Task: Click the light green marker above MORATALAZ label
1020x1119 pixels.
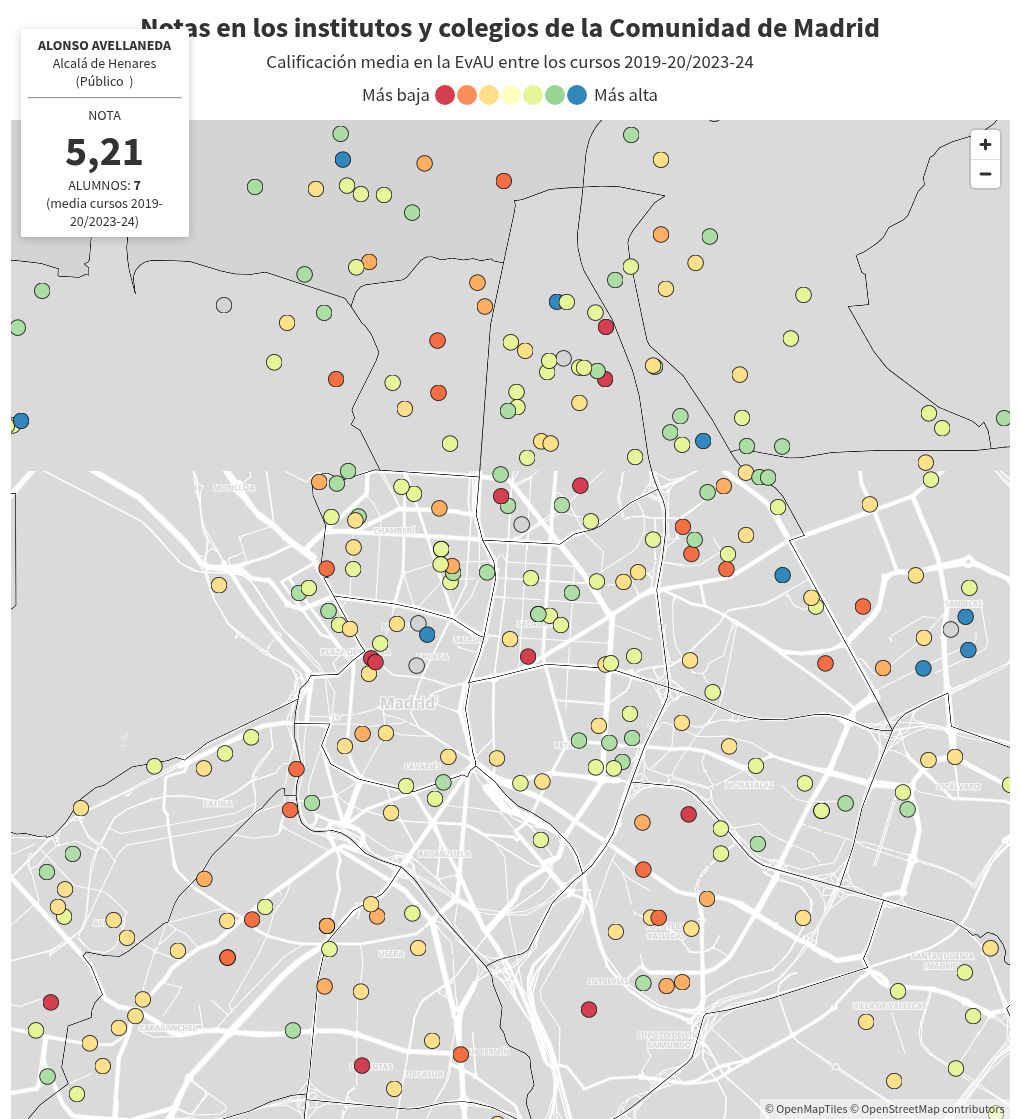Action: [x=756, y=766]
